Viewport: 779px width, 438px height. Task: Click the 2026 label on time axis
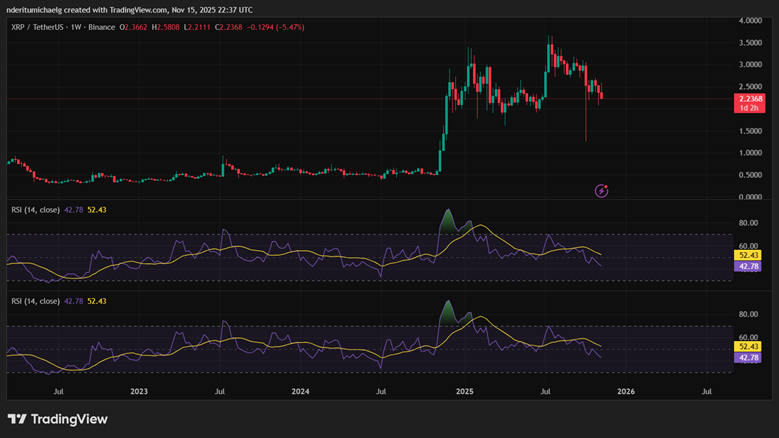pos(624,392)
